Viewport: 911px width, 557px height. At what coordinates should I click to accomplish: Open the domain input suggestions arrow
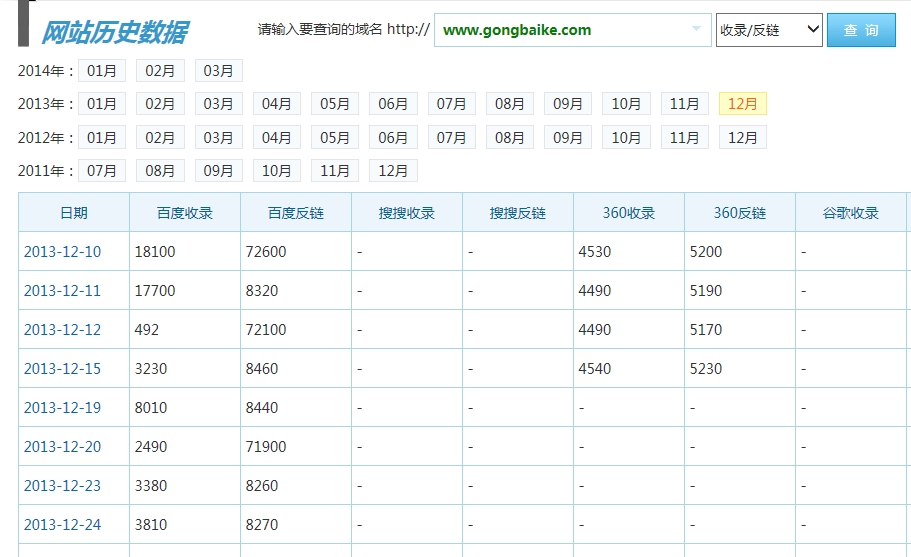click(x=696, y=28)
